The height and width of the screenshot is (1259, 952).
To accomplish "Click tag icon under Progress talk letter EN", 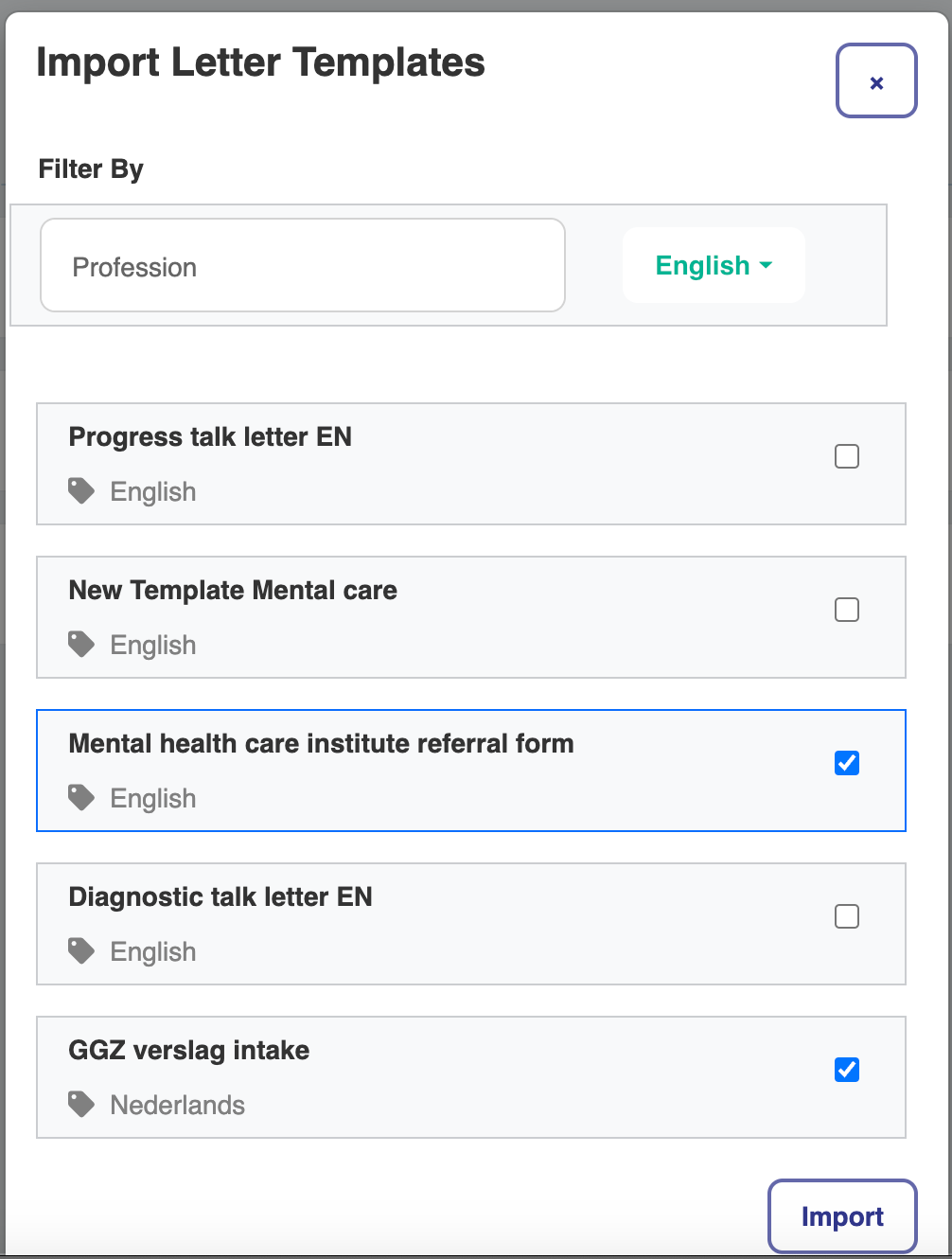I will point(81,490).
